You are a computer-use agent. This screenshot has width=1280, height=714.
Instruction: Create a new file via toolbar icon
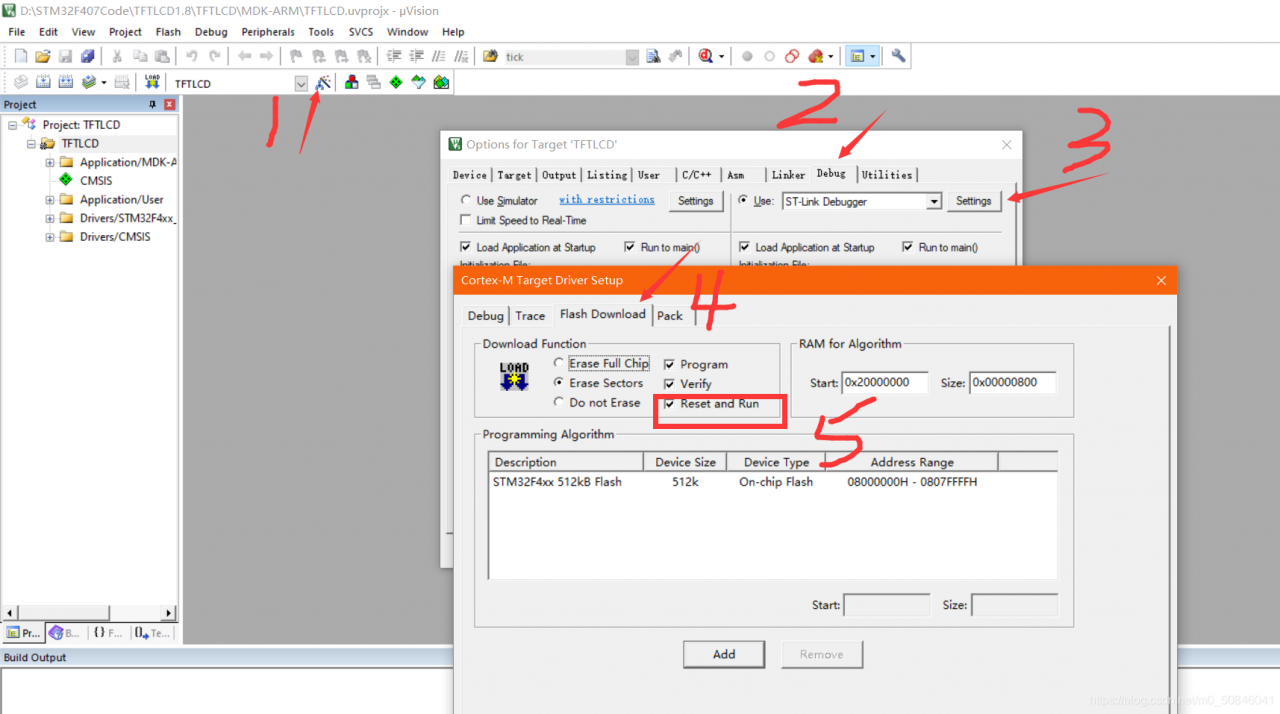pyautogui.click(x=20, y=56)
